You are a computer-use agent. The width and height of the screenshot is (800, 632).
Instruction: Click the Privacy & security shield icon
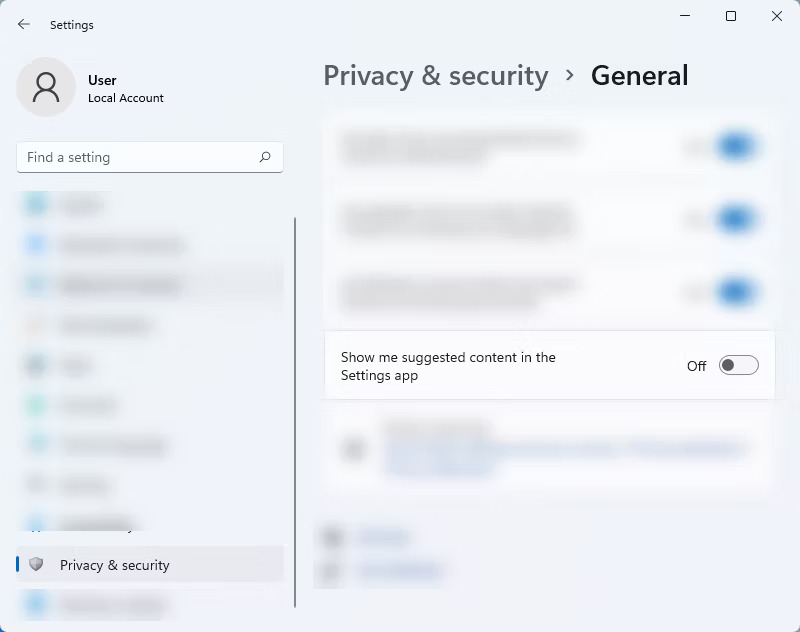coord(36,564)
